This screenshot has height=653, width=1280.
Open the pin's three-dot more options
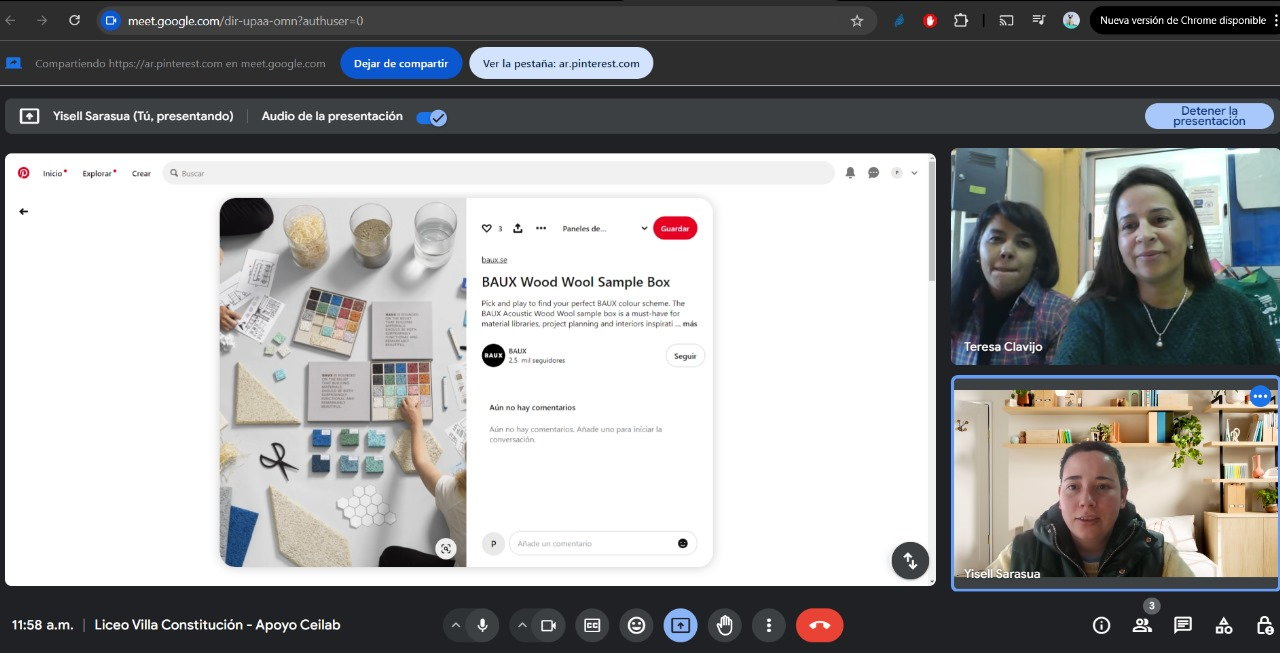pos(541,228)
